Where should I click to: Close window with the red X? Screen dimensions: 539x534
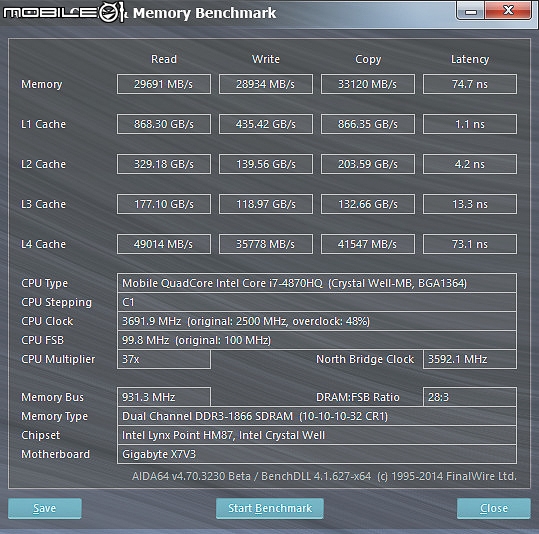click(x=508, y=11)
